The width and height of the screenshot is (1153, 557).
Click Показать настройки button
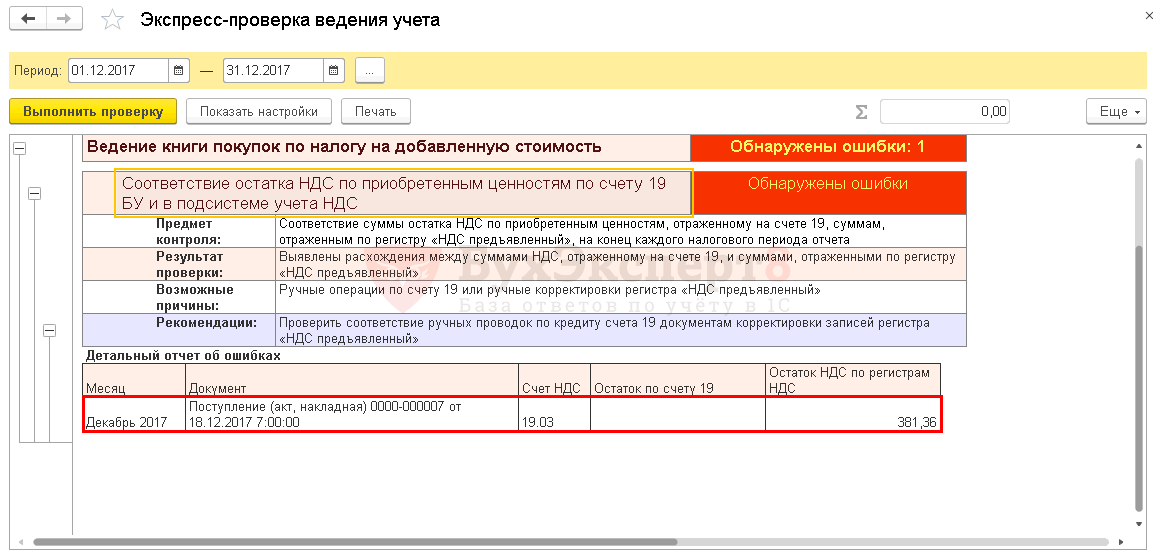point(258,112)
